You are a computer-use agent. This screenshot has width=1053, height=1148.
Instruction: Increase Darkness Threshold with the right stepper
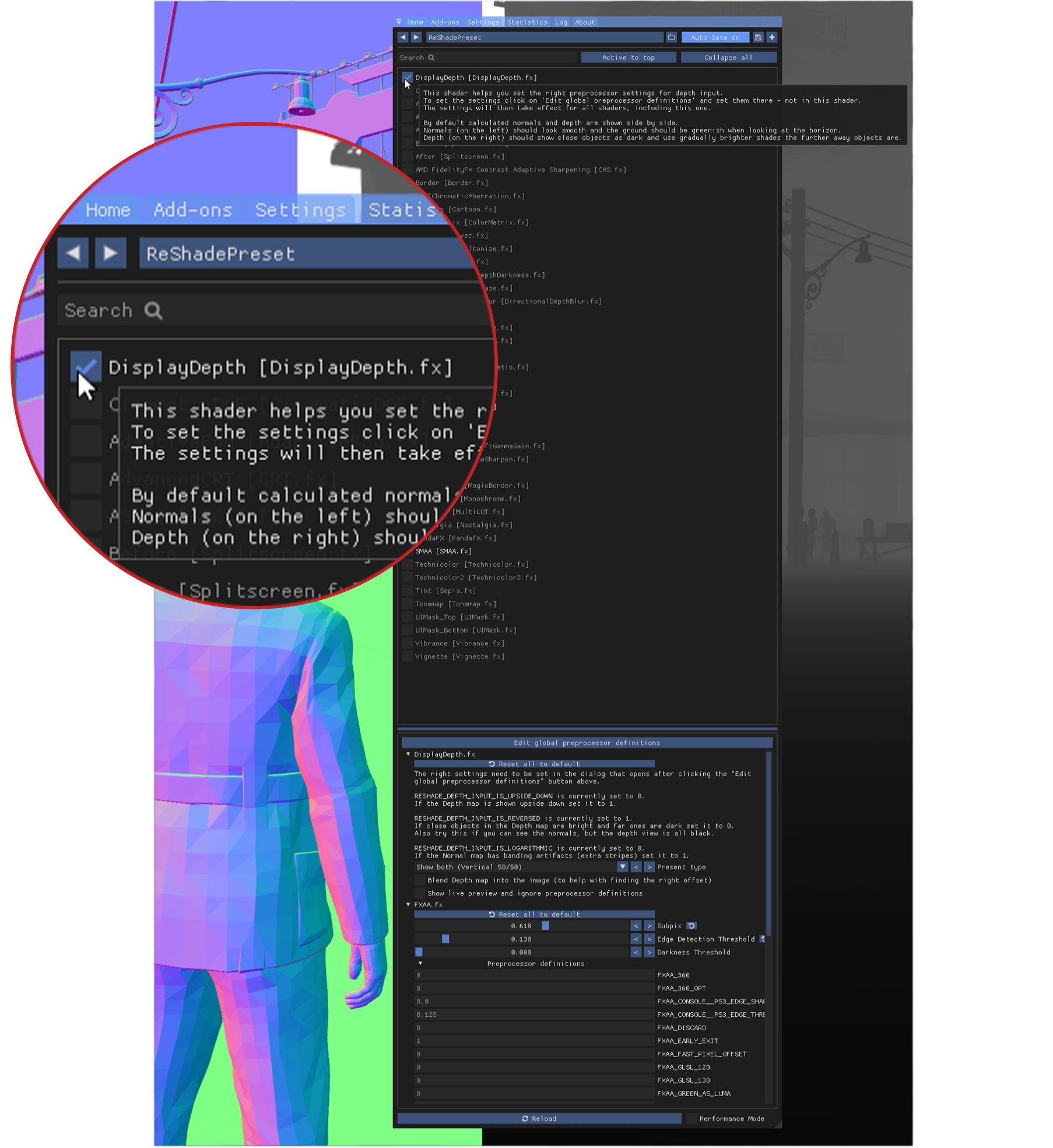tap(649, 952)
